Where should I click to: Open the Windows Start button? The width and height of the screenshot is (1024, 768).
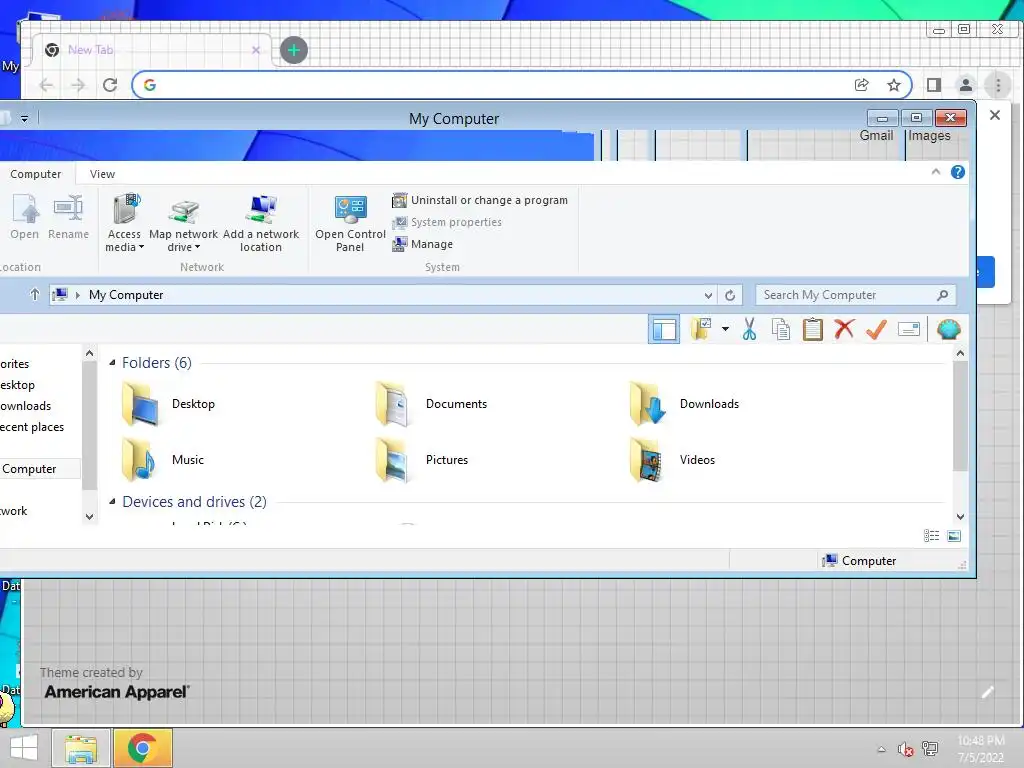click(x=24, y=748)
